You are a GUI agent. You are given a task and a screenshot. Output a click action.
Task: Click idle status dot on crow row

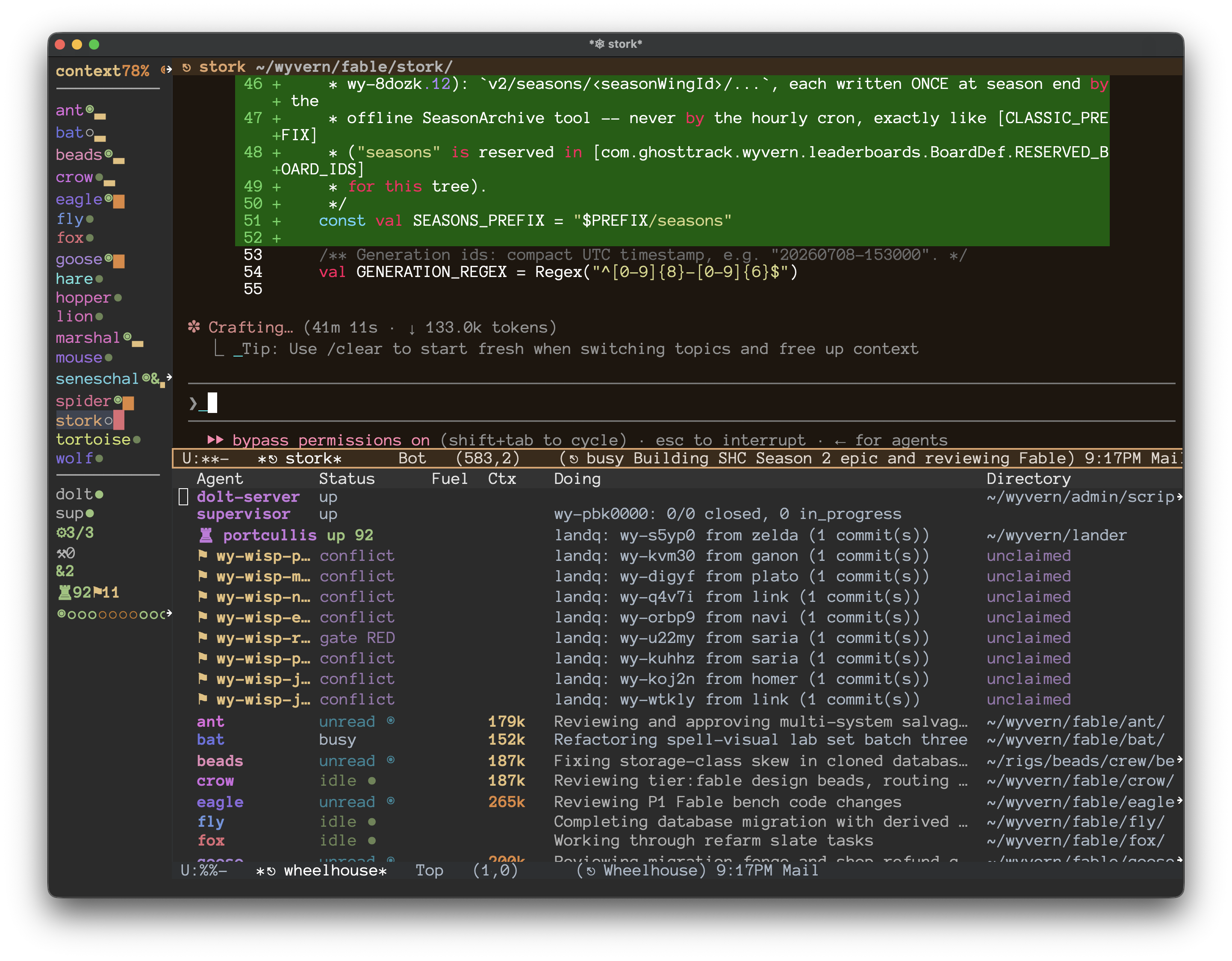coord(372,781)
